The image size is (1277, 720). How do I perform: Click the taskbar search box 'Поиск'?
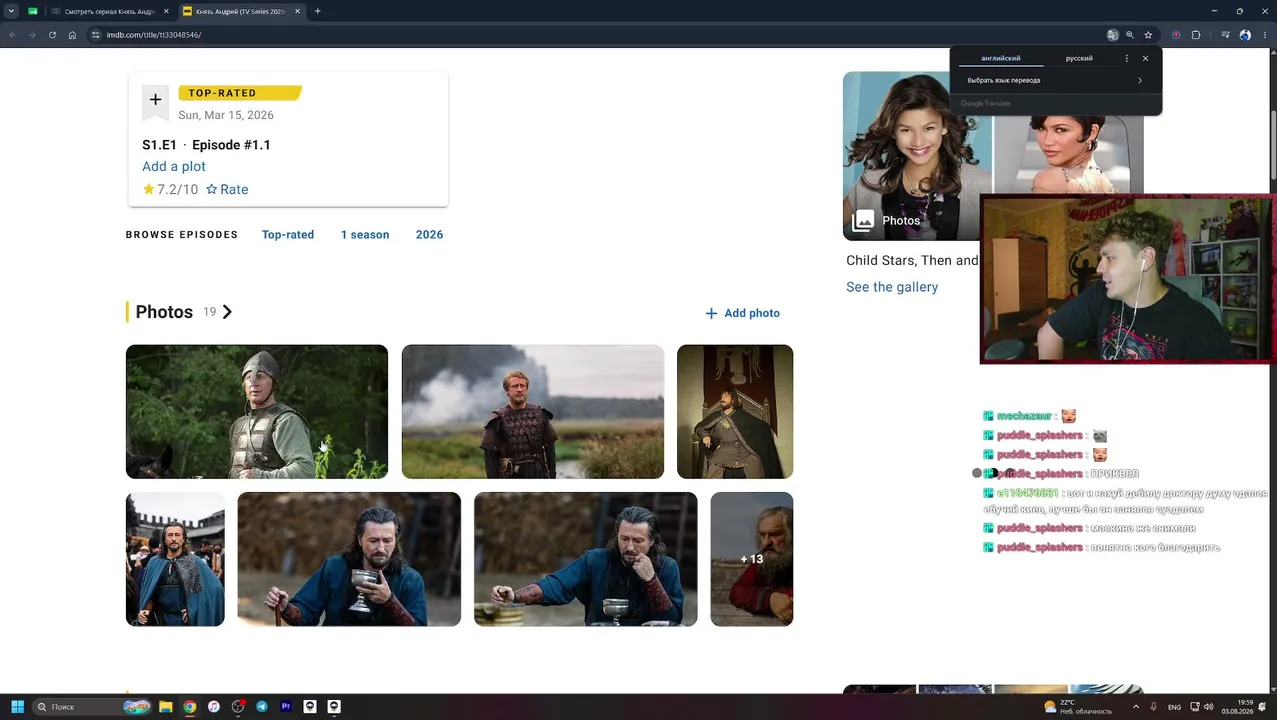[90, 706]
